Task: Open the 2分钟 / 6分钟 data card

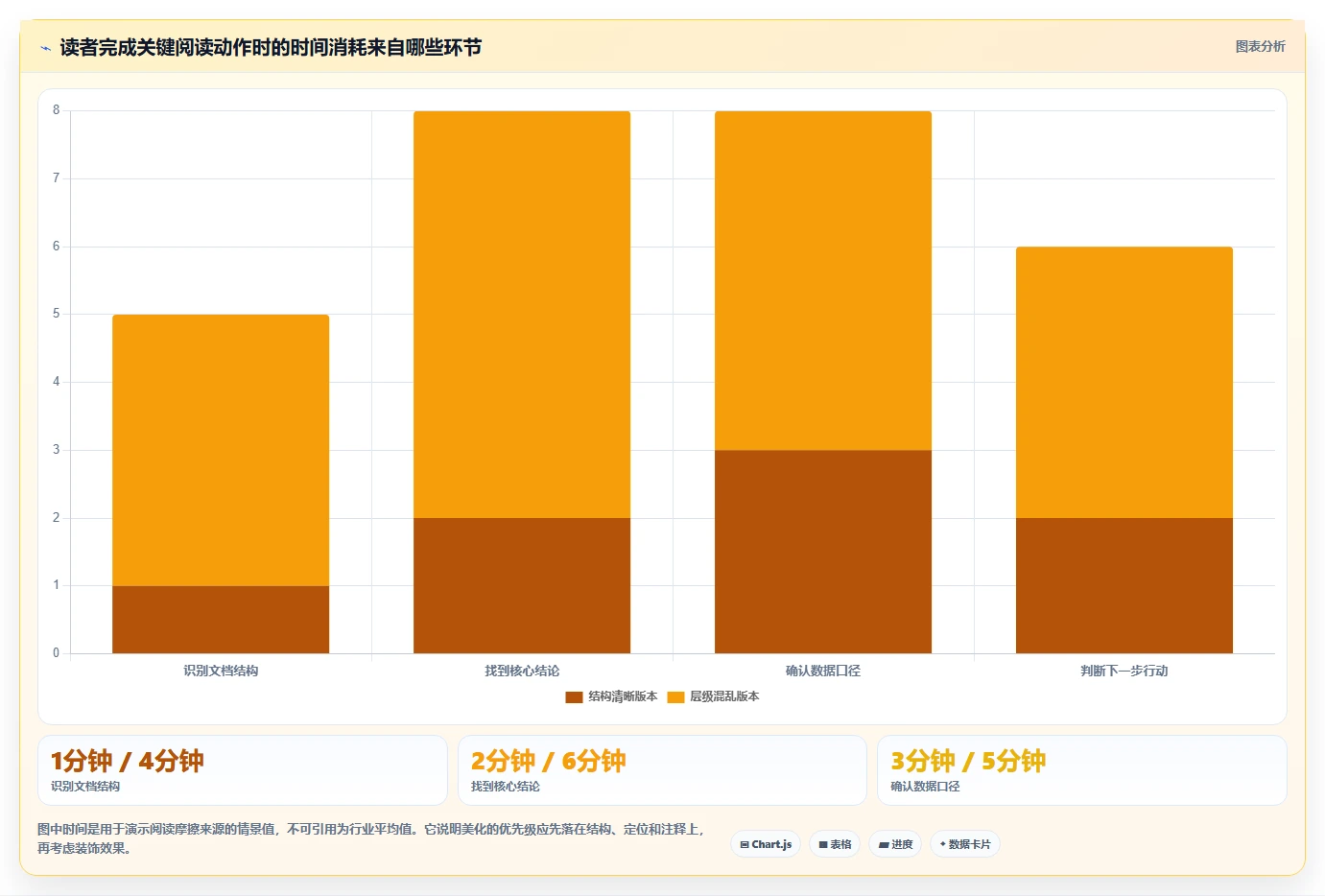Action: click(662, 770)
